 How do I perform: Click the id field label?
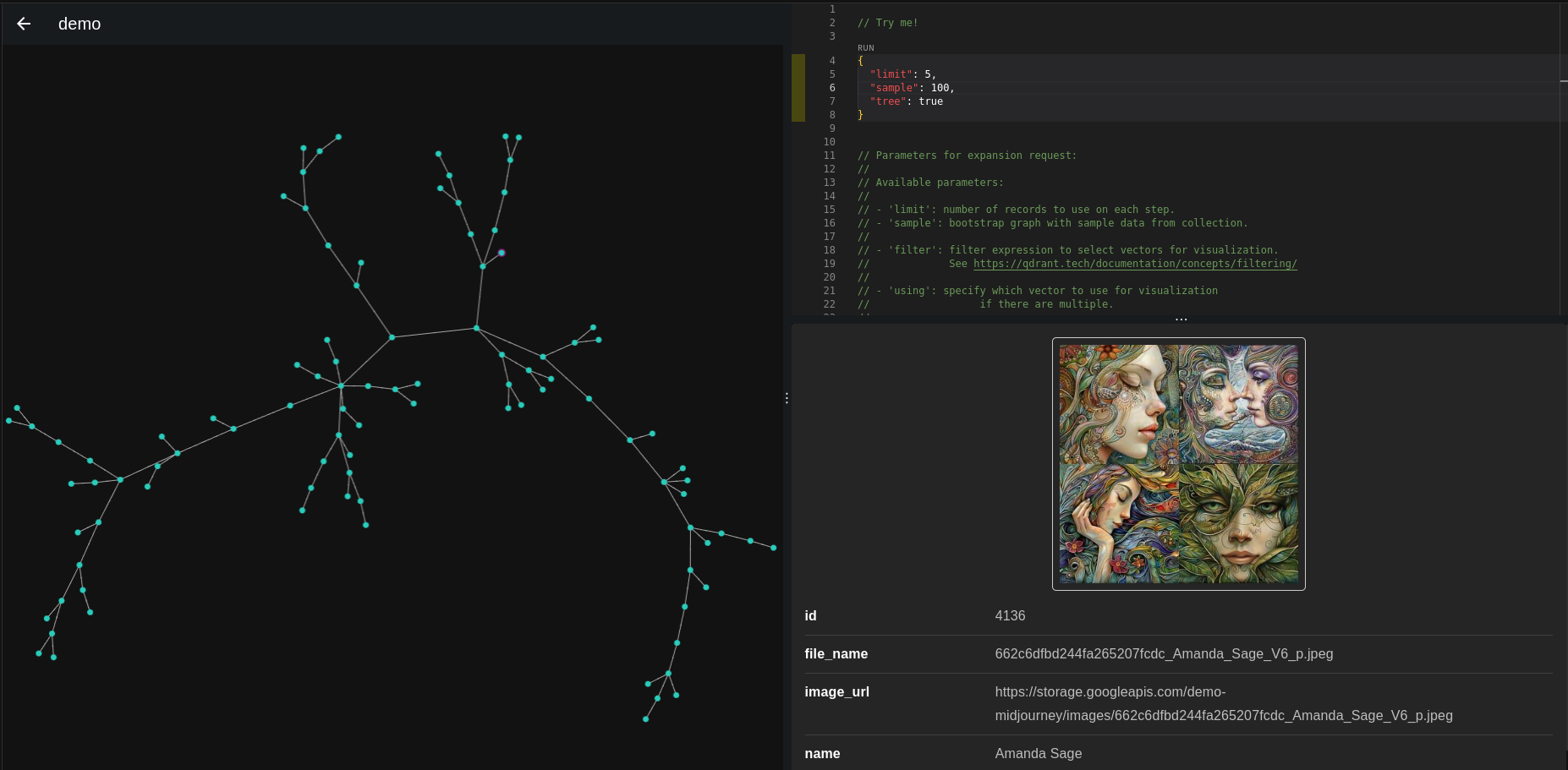810,616
